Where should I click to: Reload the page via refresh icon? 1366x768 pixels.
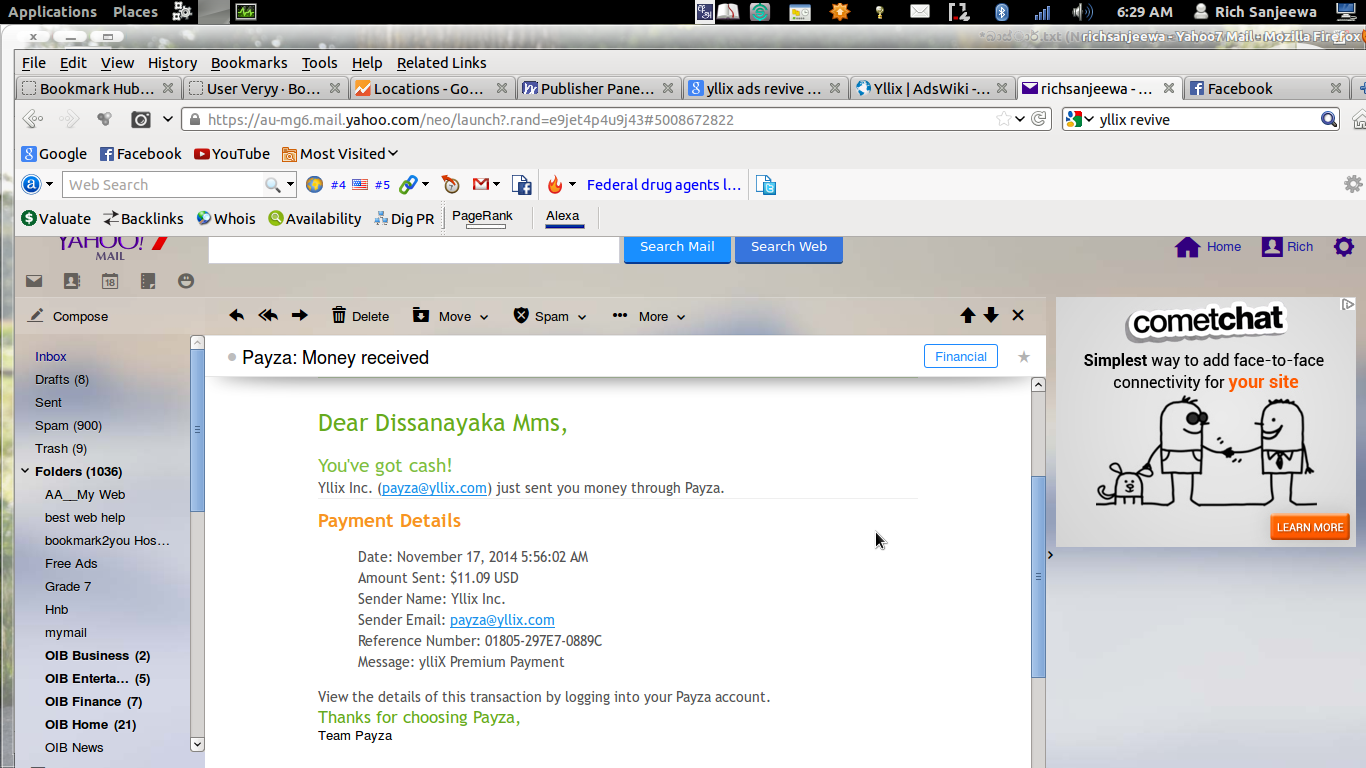click(1040, 119)
